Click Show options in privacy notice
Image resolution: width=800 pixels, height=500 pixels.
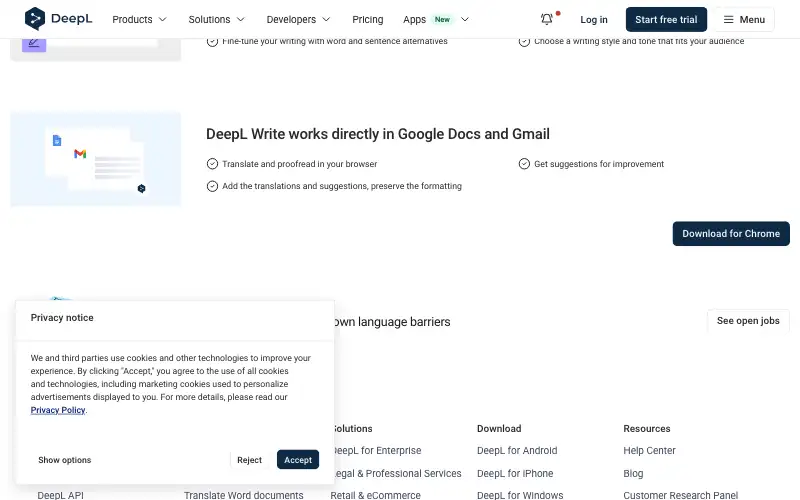[65, 460]
